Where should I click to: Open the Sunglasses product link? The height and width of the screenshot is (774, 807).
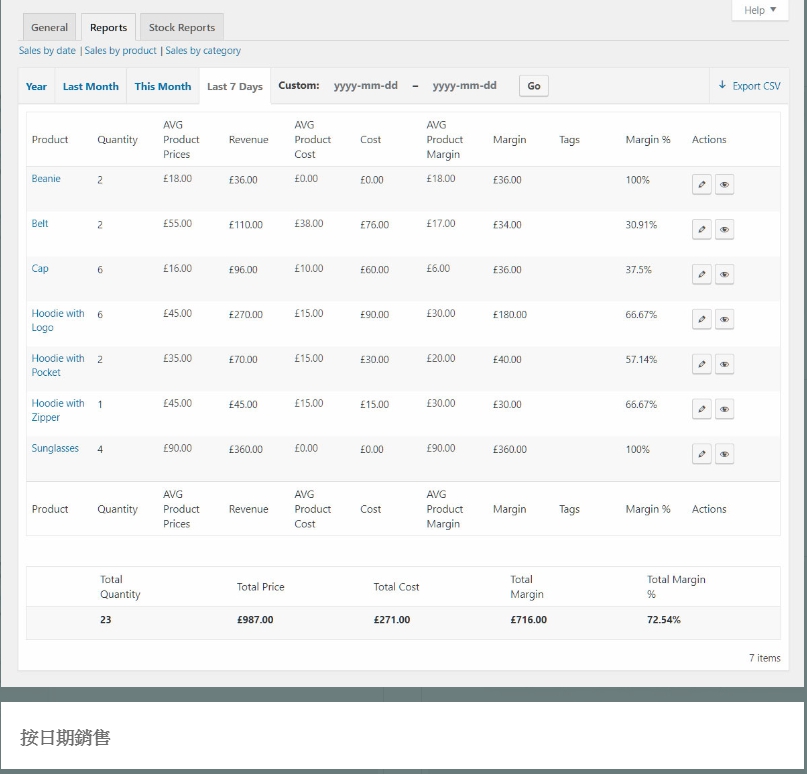click(55, 449)
